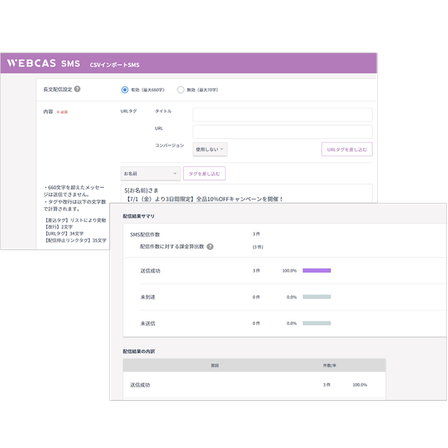Click the URLタグを差し込む button

pos(347,149)
